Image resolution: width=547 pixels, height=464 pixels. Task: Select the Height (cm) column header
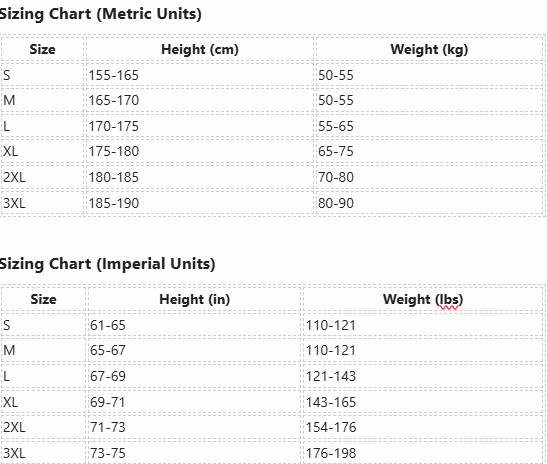tap(200, 49)
